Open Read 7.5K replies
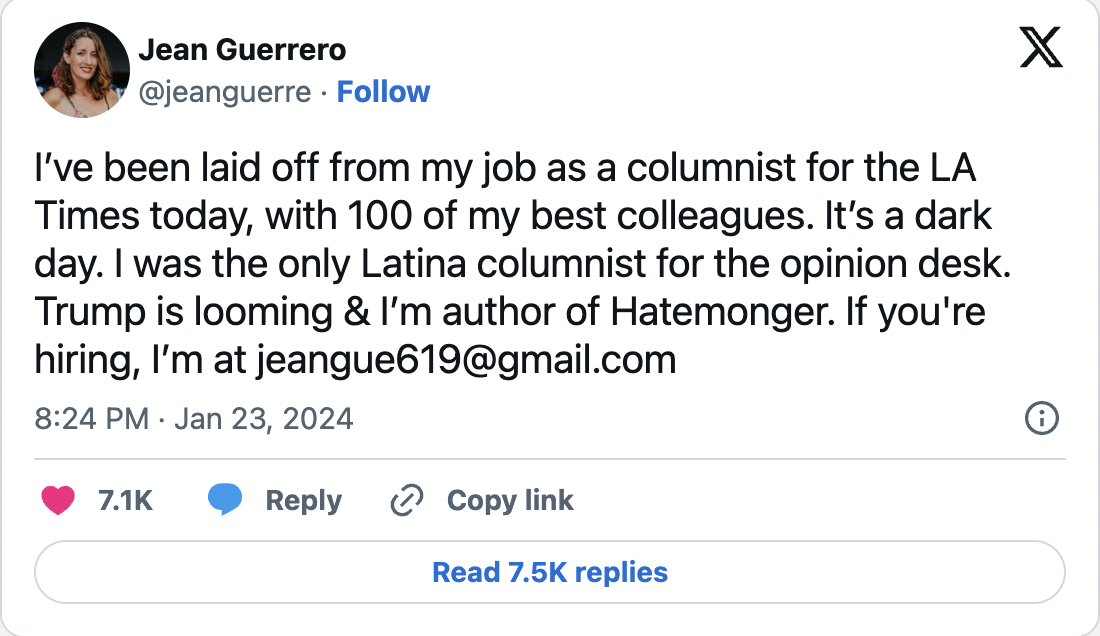Screen dimensions: 1100x636 point(550,573)
